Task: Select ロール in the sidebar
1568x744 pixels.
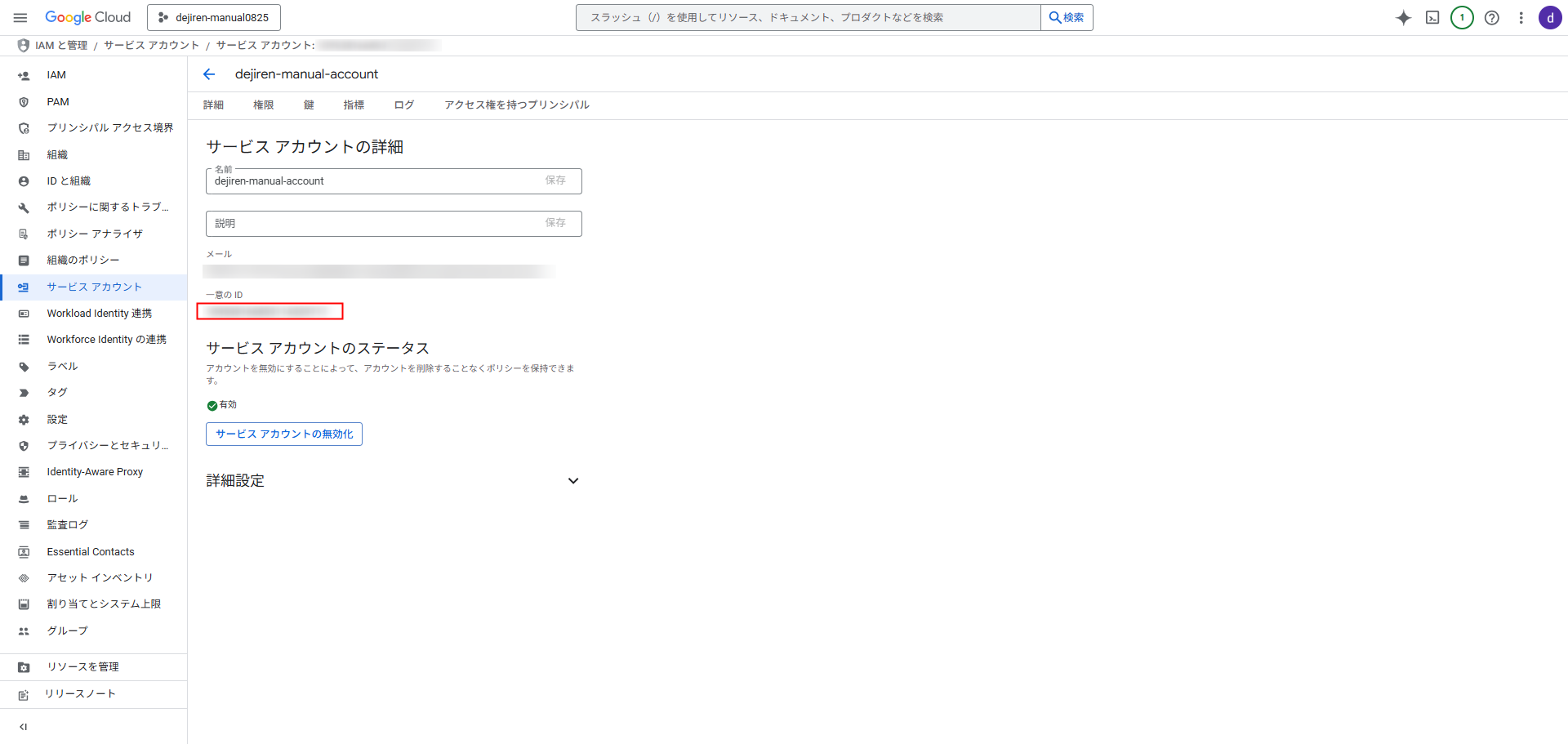Action: [x=62, y=499]
